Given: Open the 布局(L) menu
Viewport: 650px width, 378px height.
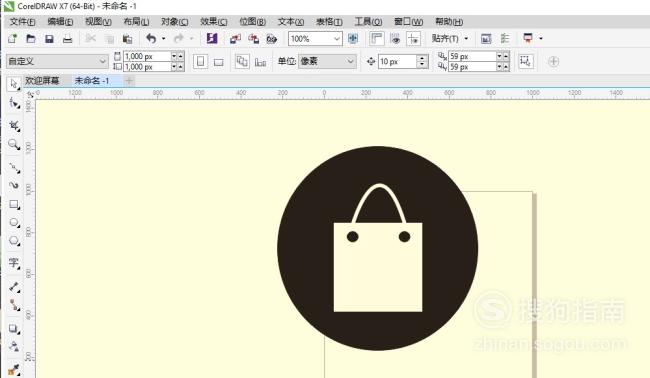Looking at the screenshot, I should 136,22.
